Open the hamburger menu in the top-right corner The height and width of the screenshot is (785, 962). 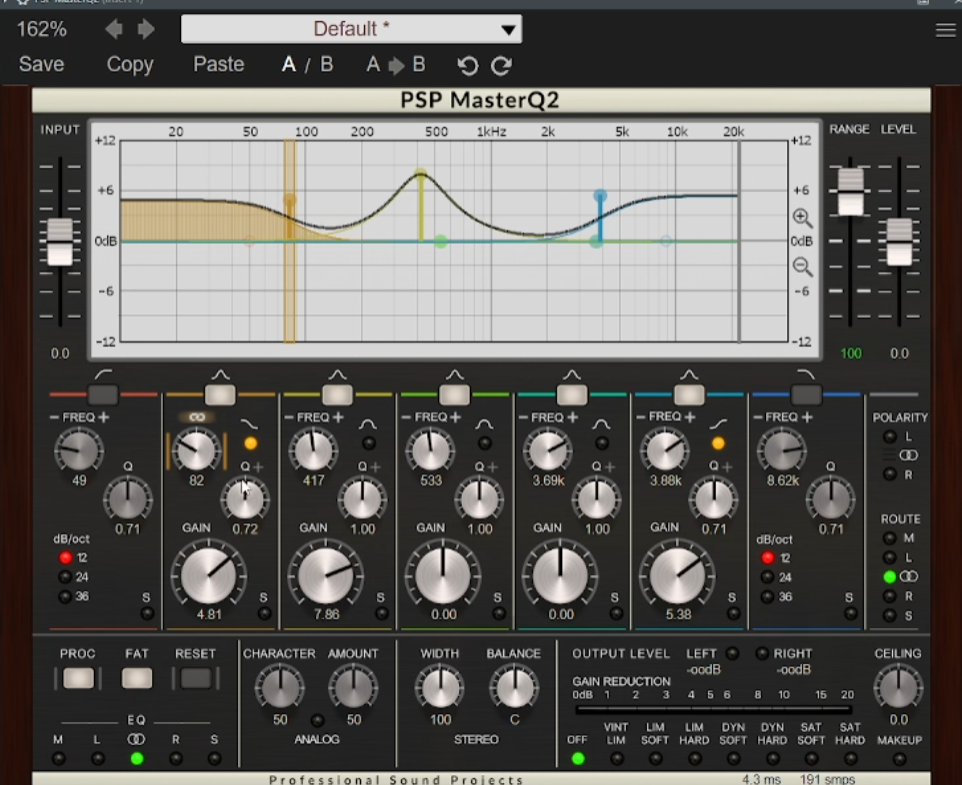[945, 30]
